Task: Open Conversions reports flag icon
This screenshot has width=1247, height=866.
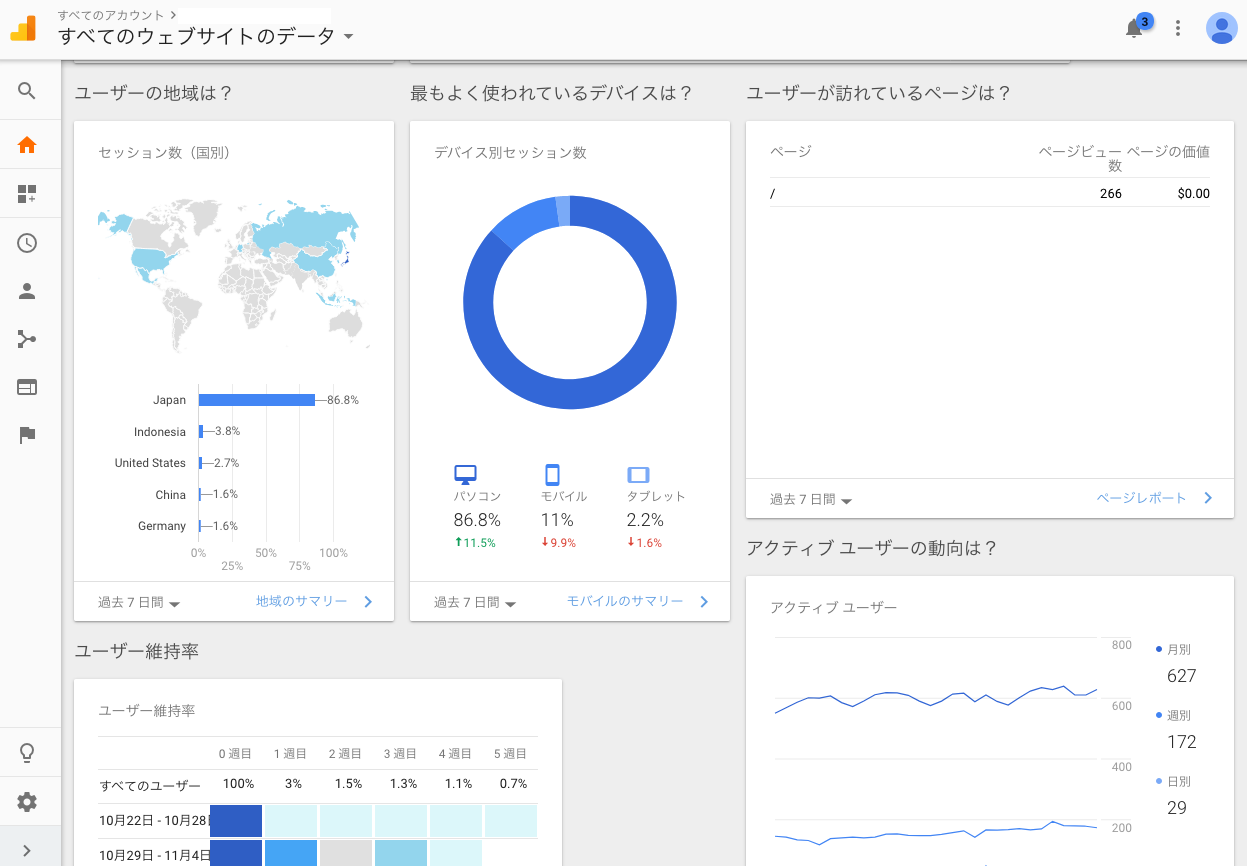Action: 27,435
